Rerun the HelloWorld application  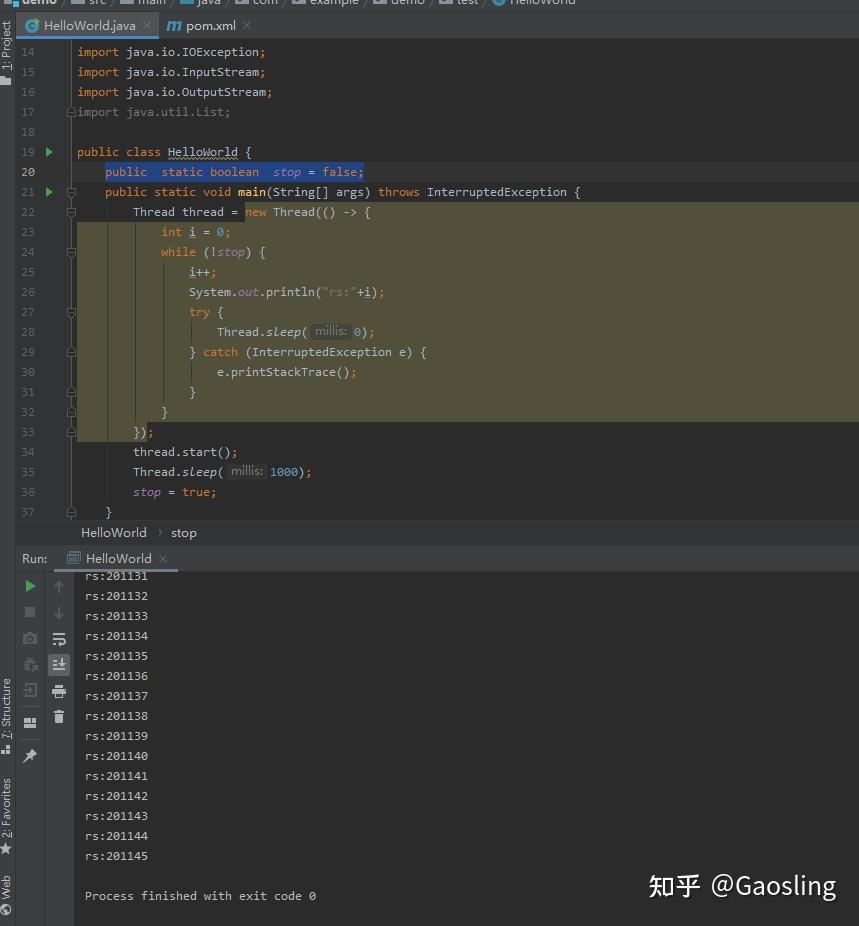coord(30,586)
